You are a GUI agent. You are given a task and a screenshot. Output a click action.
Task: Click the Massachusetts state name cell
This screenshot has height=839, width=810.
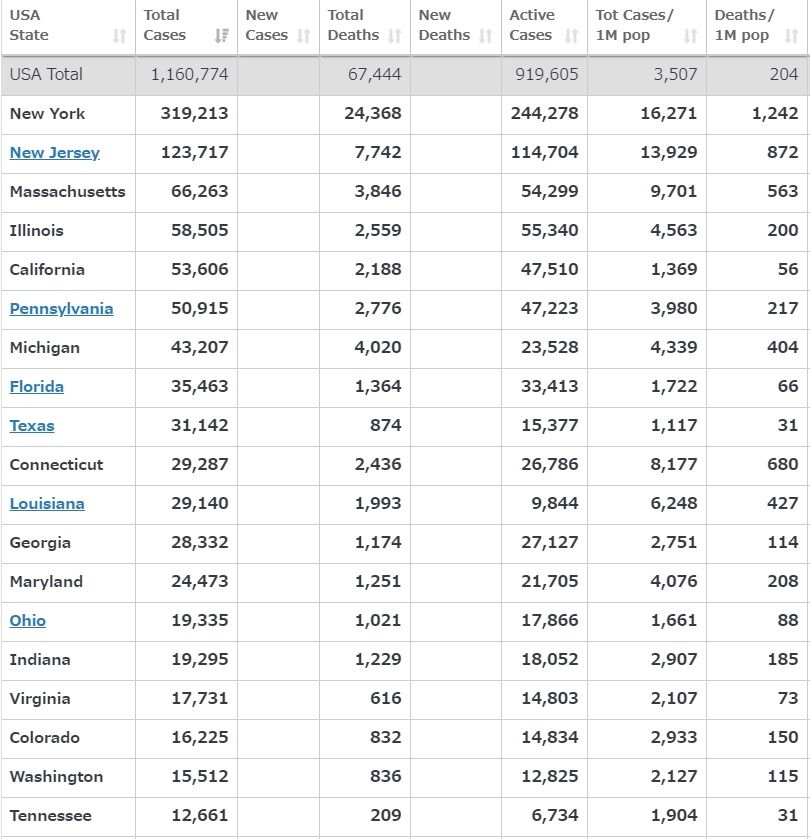pos(67,192)
